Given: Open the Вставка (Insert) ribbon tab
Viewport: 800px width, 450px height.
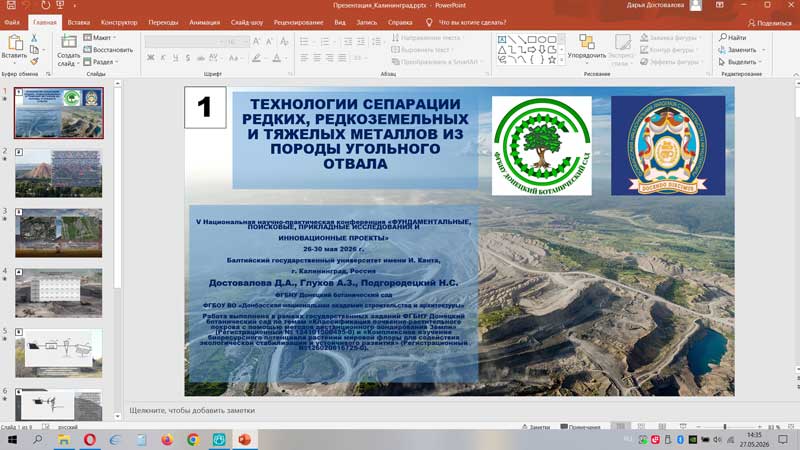Looking at the screenshot, I should click(79, 22).
